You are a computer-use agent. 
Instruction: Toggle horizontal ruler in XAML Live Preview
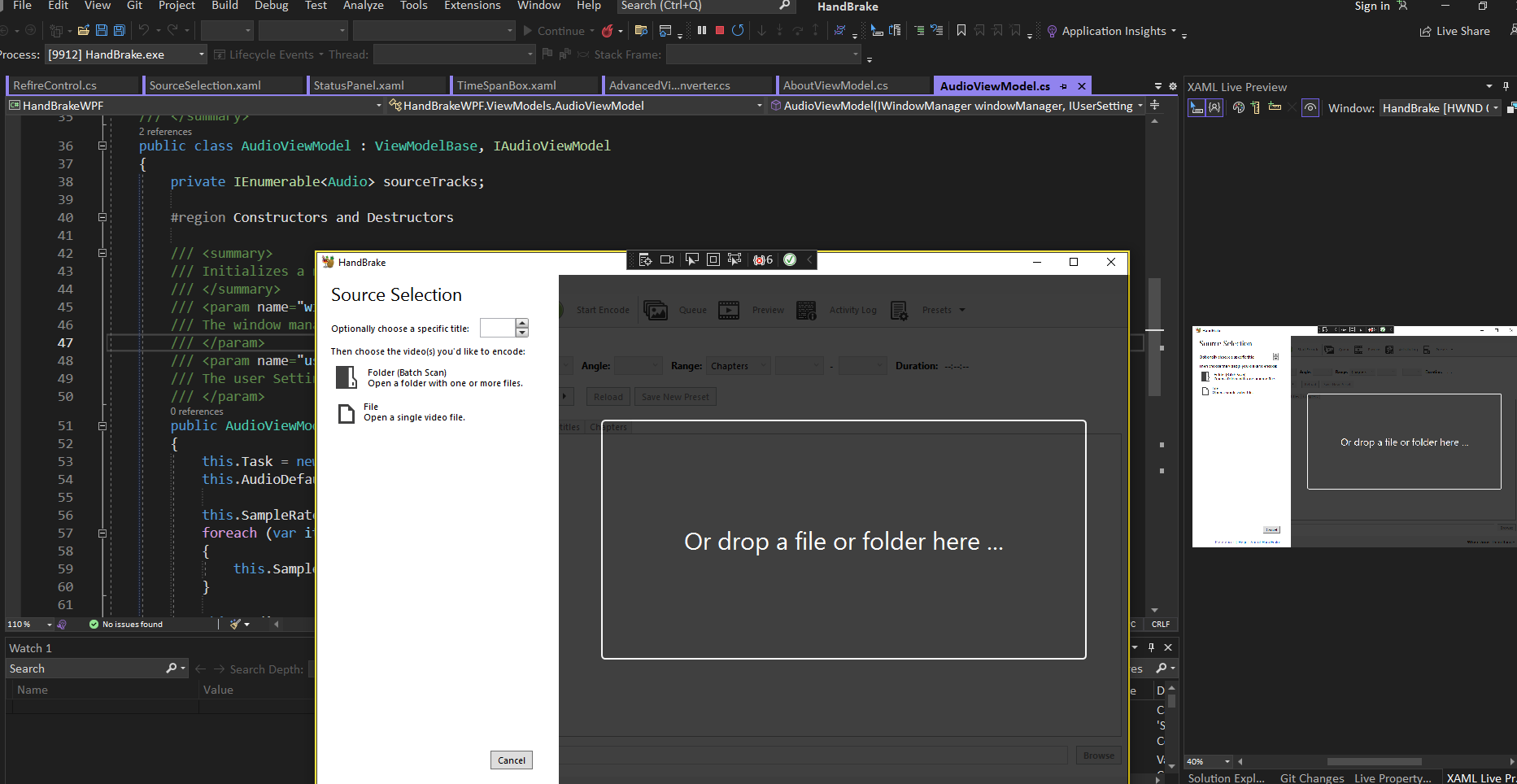coord(1275,107)
